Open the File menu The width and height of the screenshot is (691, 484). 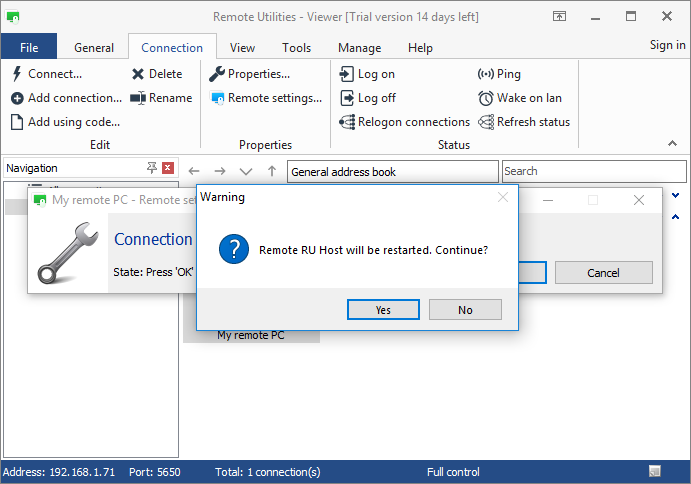click(29, 47)
